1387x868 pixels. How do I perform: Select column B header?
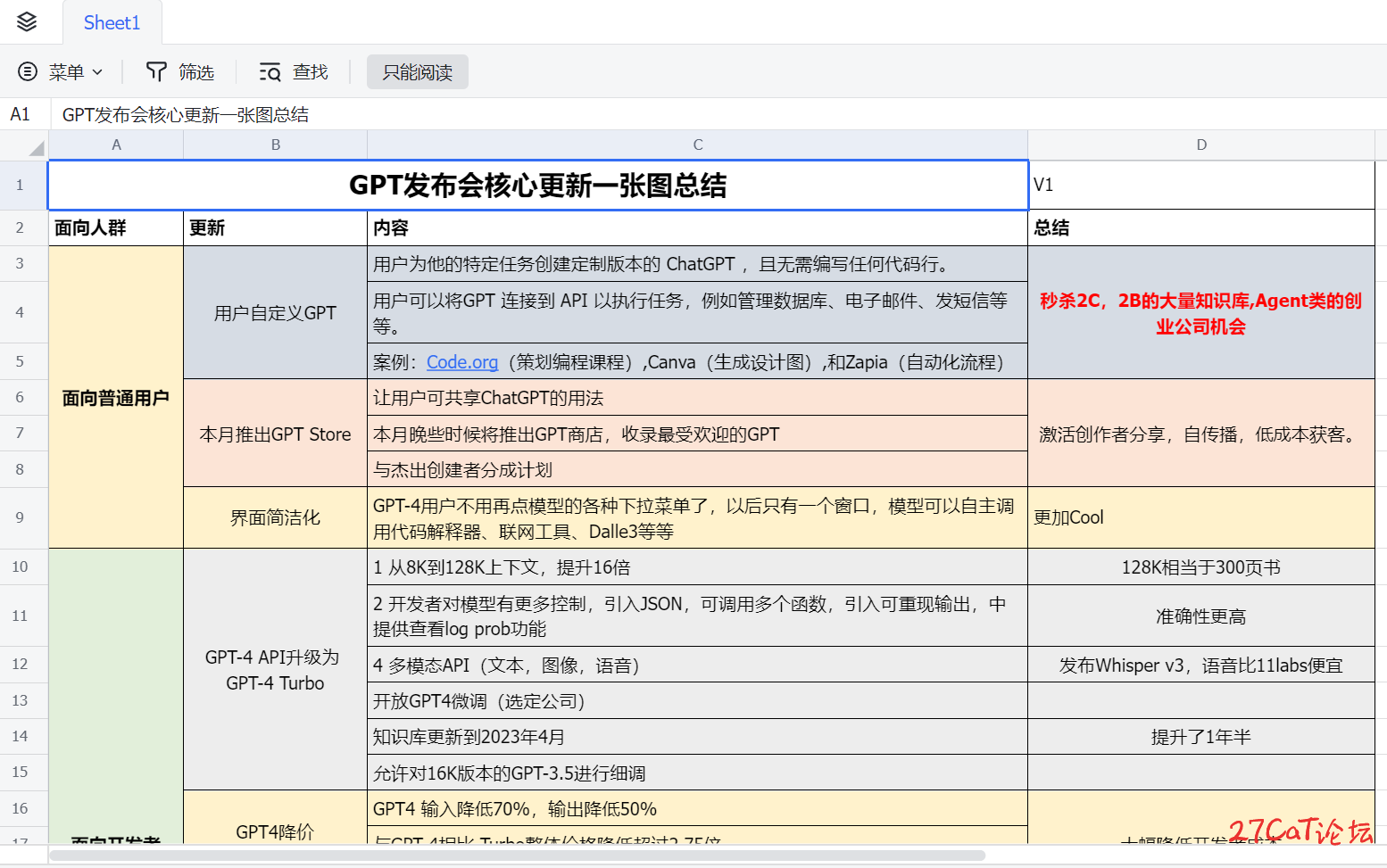276,145
